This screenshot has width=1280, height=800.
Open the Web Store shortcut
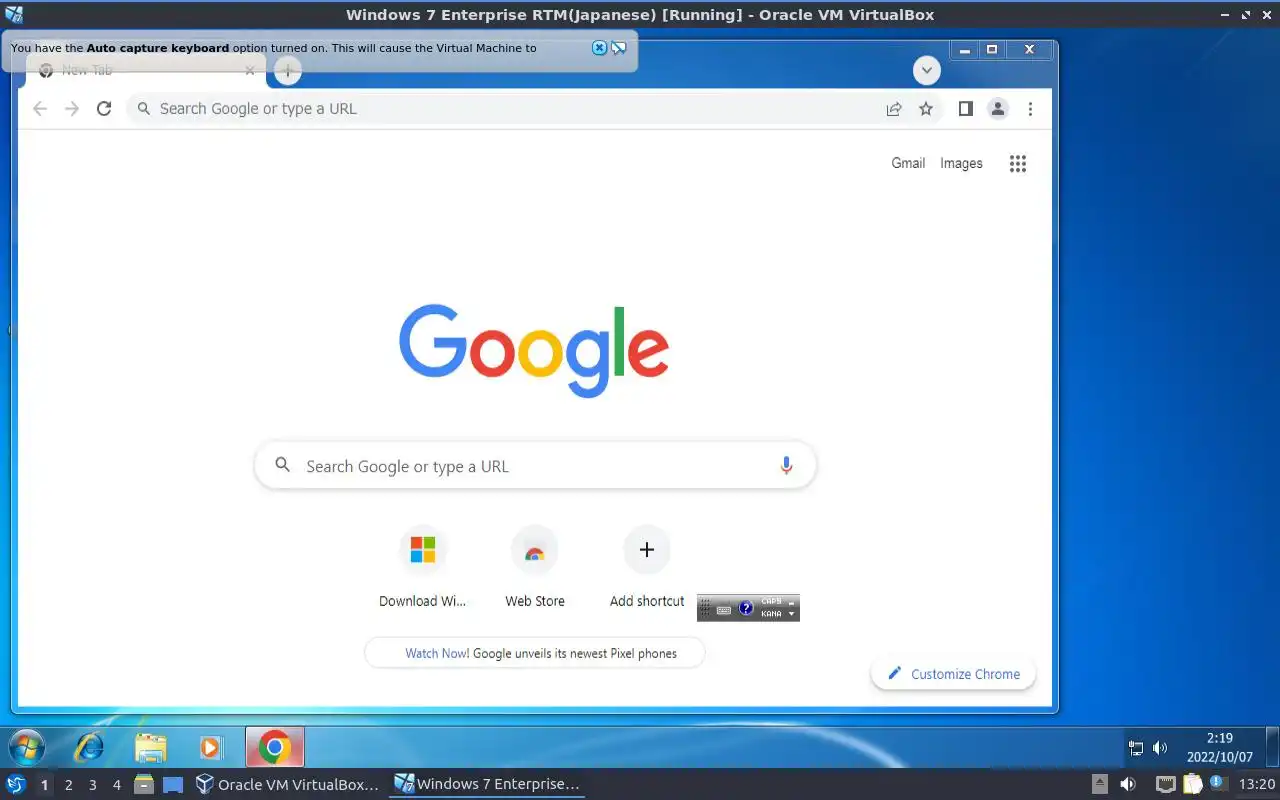click(535, 567)
